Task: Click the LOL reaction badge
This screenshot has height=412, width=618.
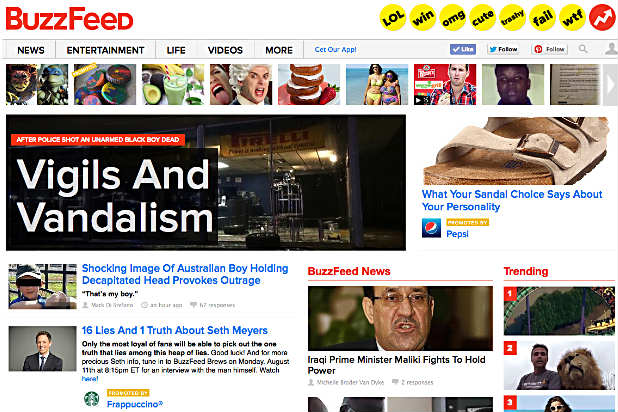Action: (x=393, y=17)
